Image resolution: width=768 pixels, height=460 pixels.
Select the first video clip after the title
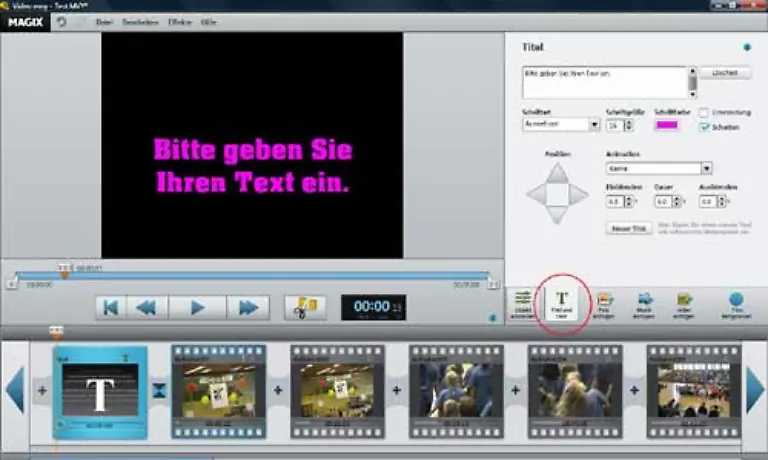coord(218,391)
